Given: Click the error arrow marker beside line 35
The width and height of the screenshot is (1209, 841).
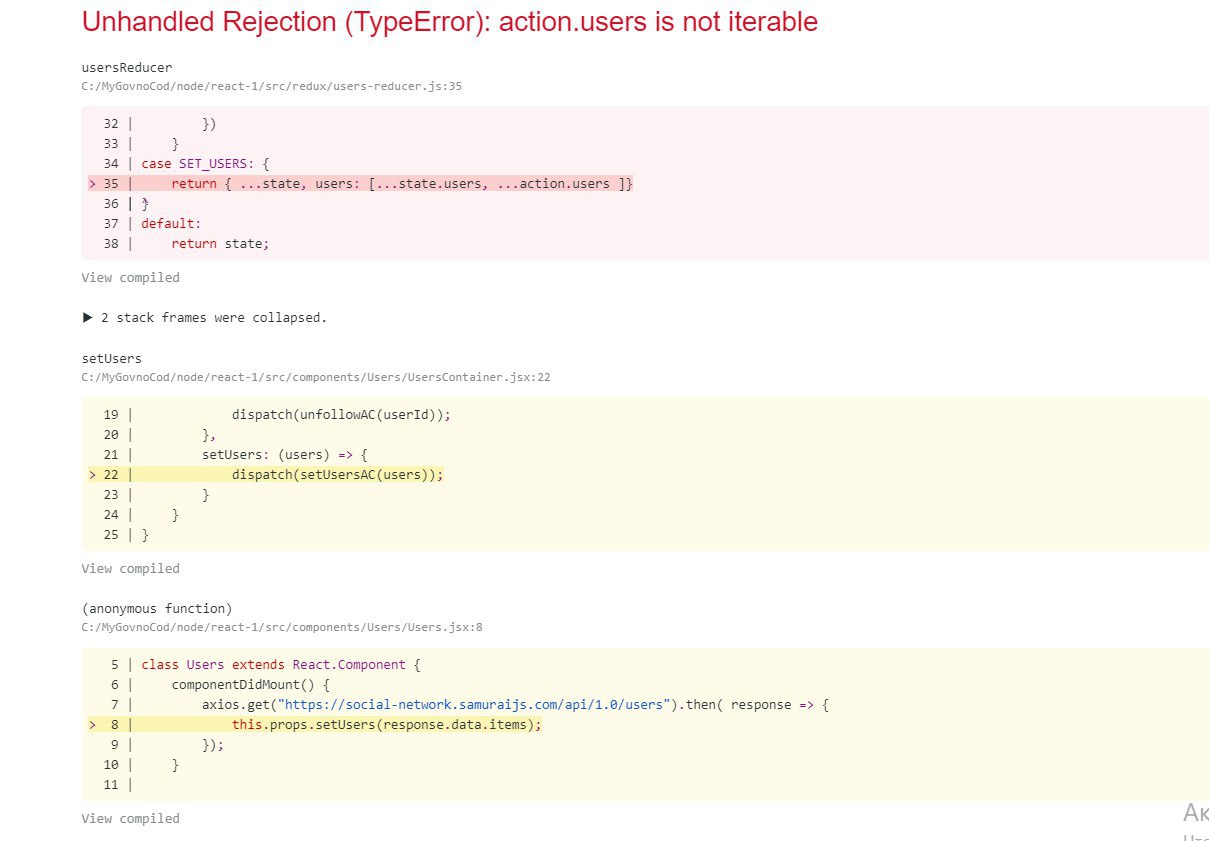Looking at the screenshot, I should coord(93,184).
